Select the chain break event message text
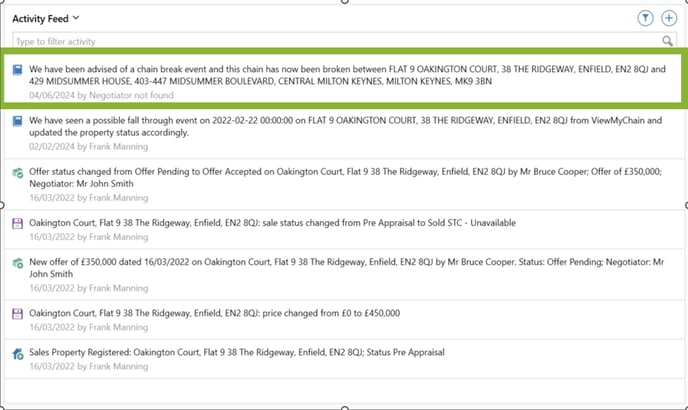This screenshot has height=410, width=688. 348,75
